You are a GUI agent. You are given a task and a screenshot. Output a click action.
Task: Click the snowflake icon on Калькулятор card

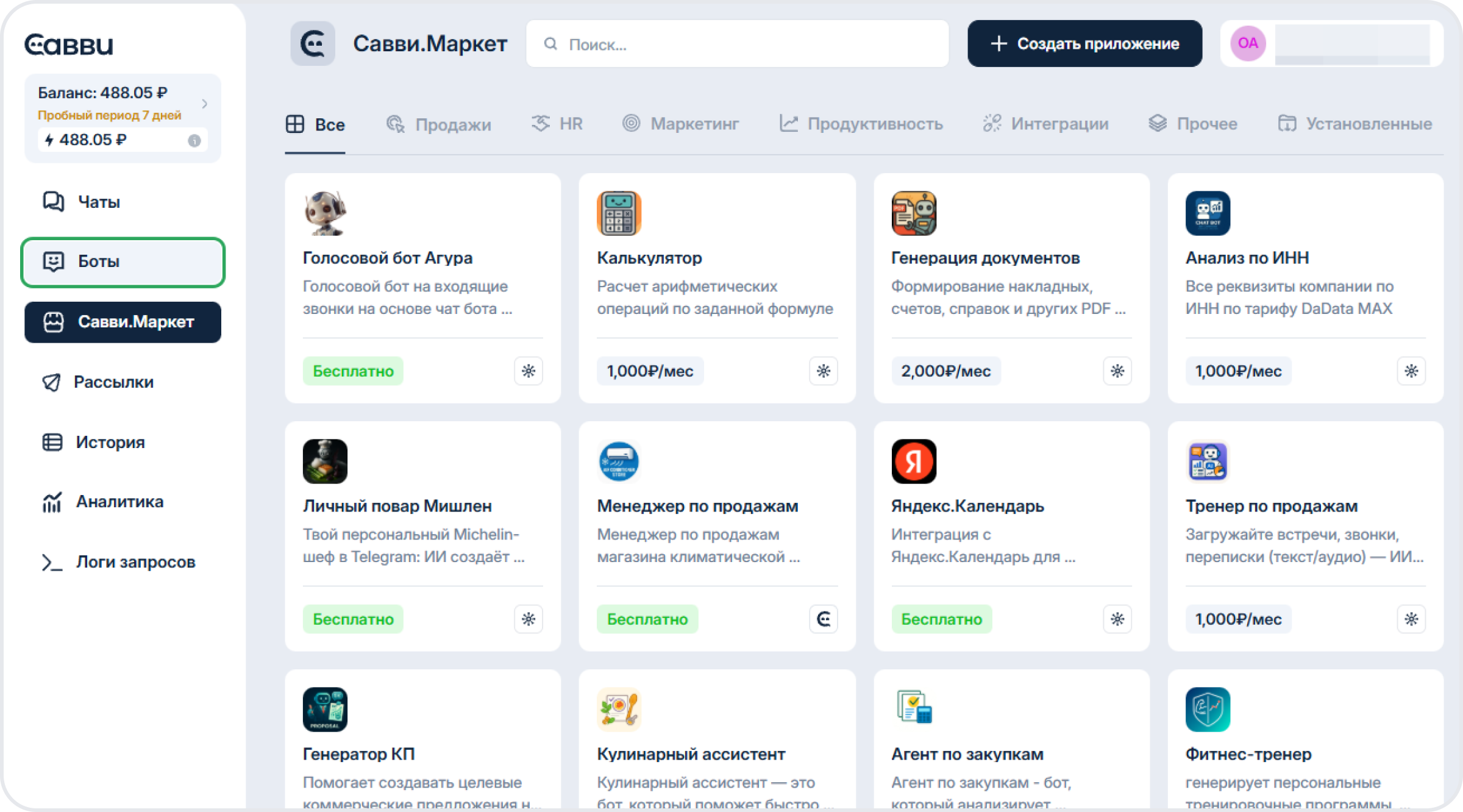[x=823, y=371]
